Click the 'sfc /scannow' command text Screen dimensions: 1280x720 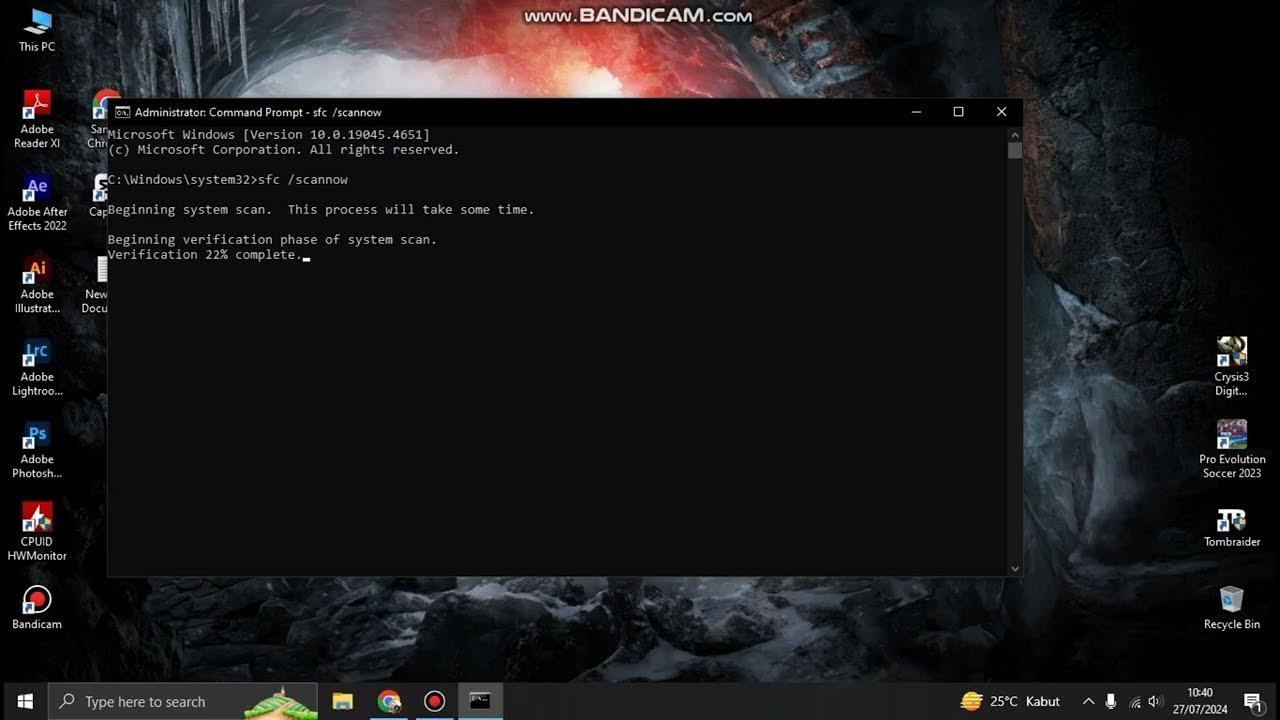tap(303, 180)
